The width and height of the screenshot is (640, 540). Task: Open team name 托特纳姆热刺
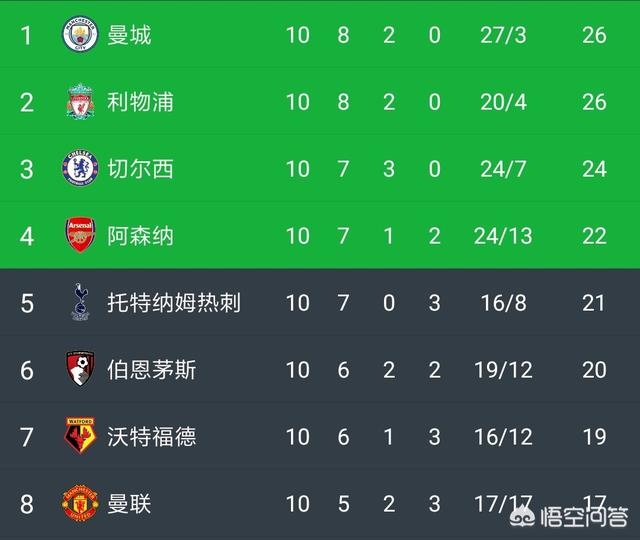(x=174, y=303)
